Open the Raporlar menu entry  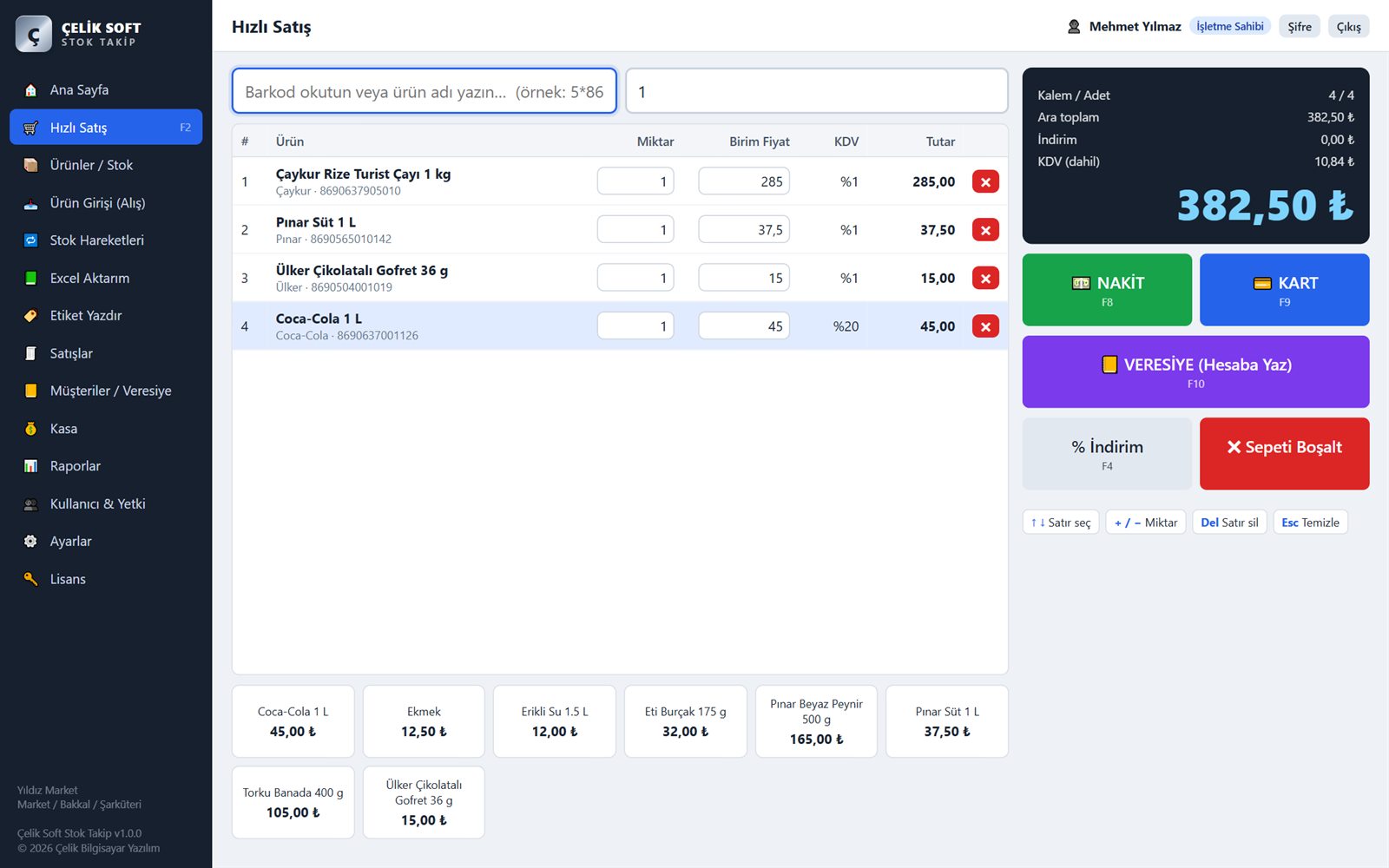click(106, 466)
